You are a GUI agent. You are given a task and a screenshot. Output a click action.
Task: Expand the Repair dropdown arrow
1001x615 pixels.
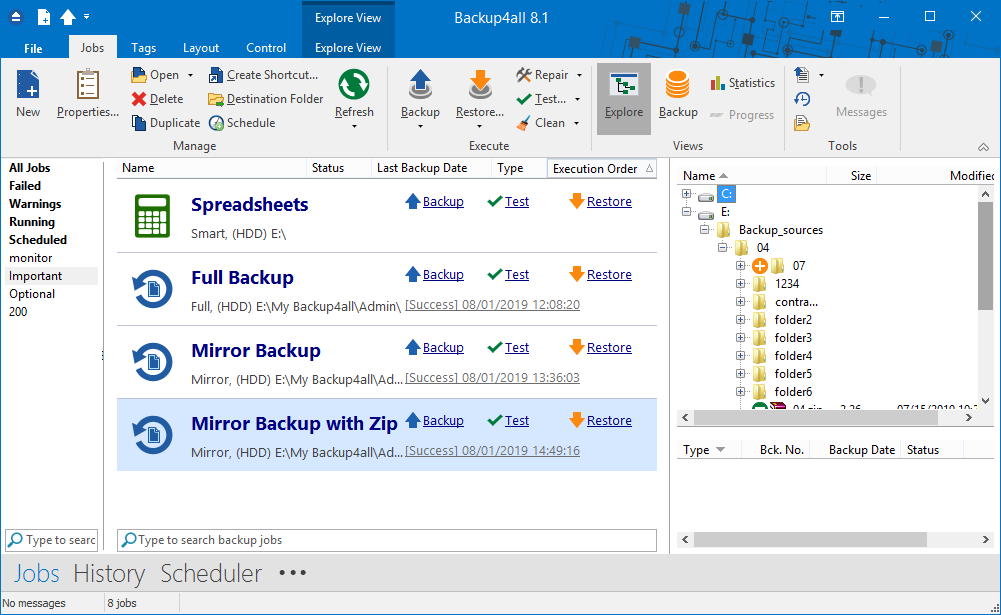[579, 75]
